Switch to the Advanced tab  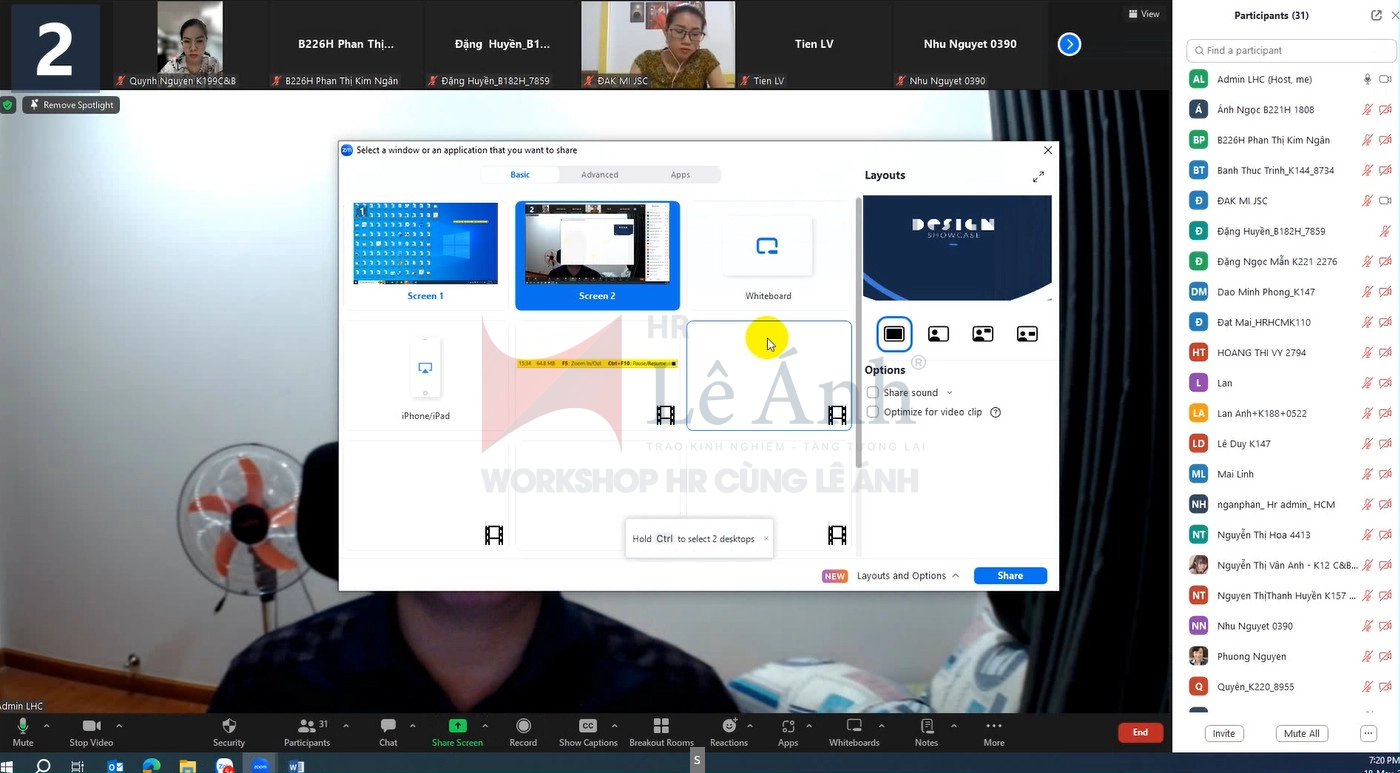[x=600, y=175]
